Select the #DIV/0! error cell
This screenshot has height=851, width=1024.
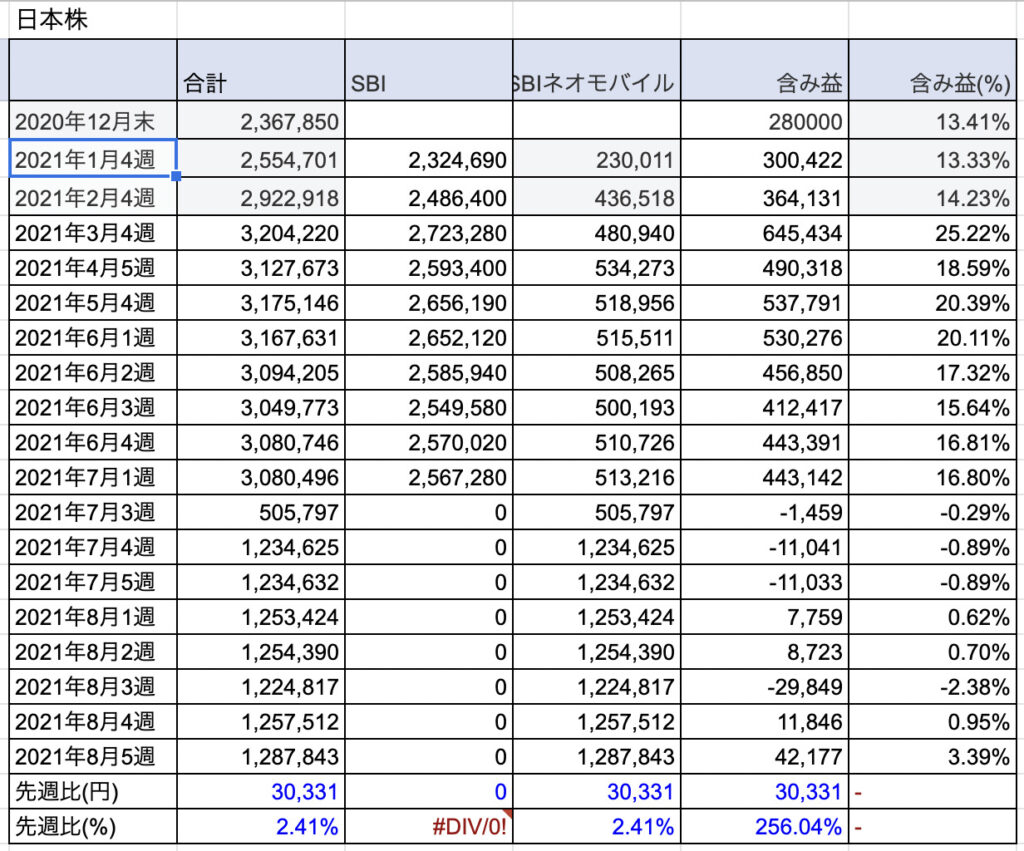click(x=428, y=827)
